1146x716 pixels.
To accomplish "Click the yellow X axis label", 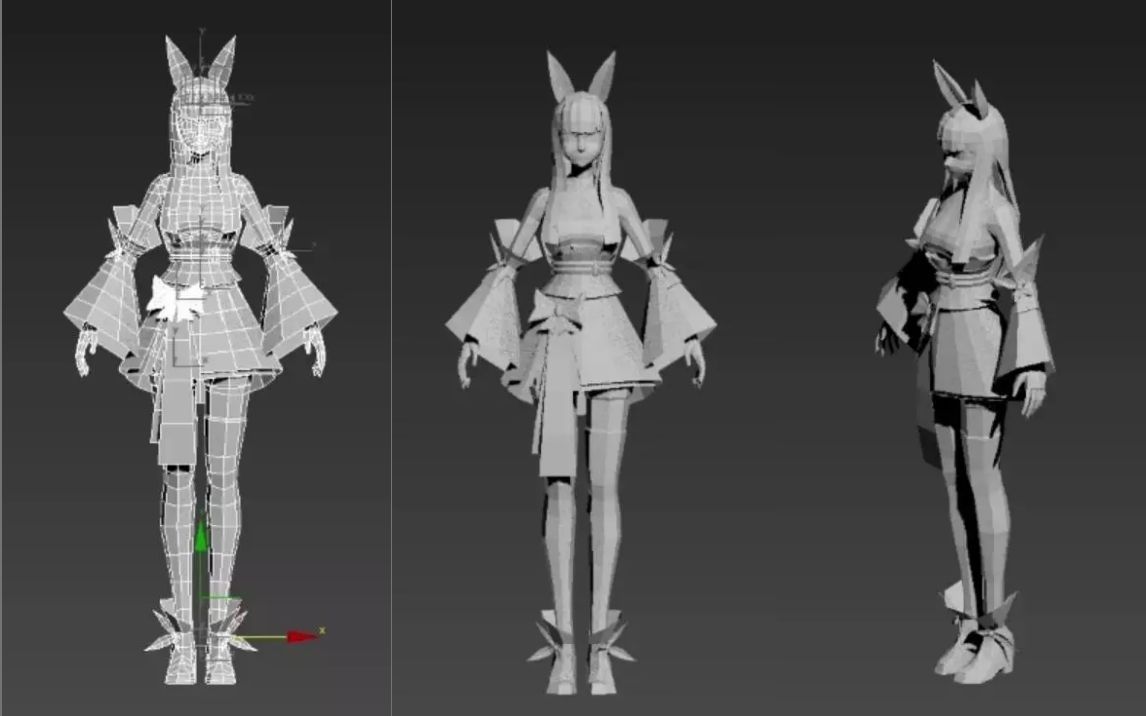I will pyautogui.click(x=321, y=628).
